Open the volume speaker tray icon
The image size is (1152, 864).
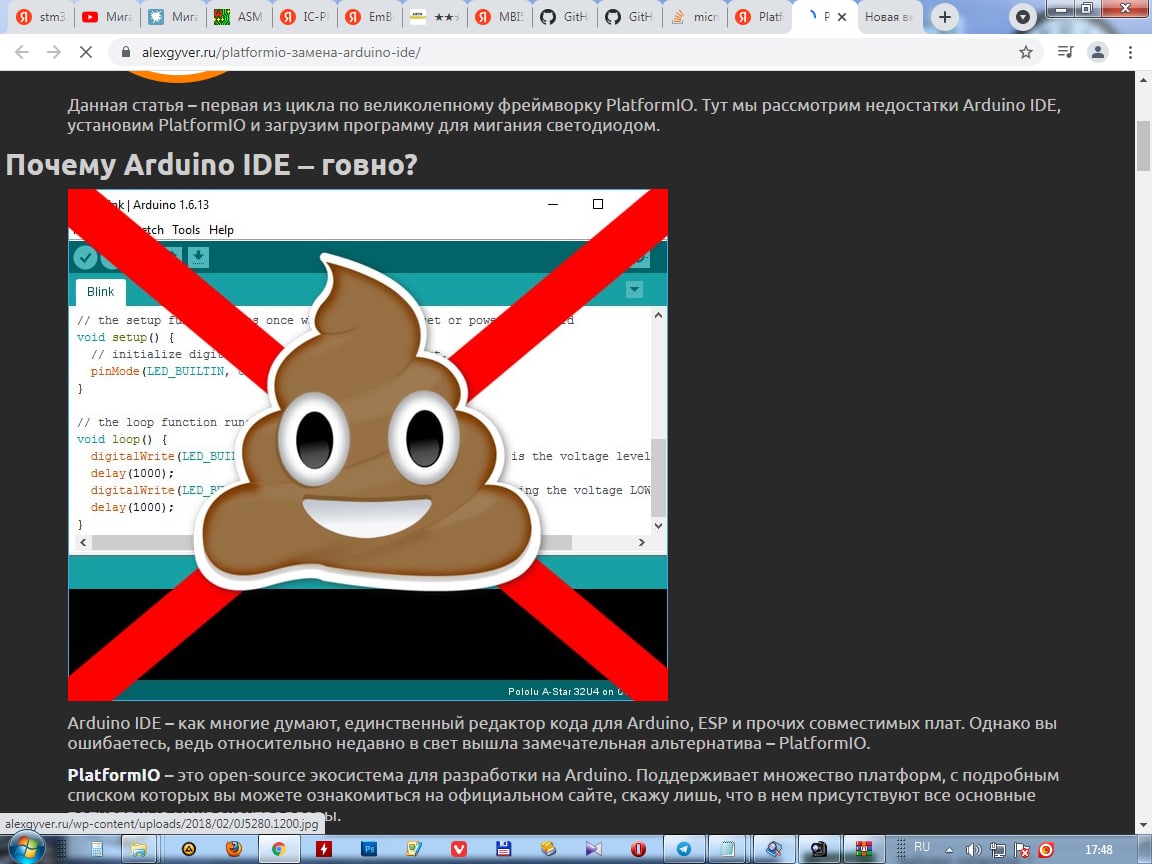point(973,850)
